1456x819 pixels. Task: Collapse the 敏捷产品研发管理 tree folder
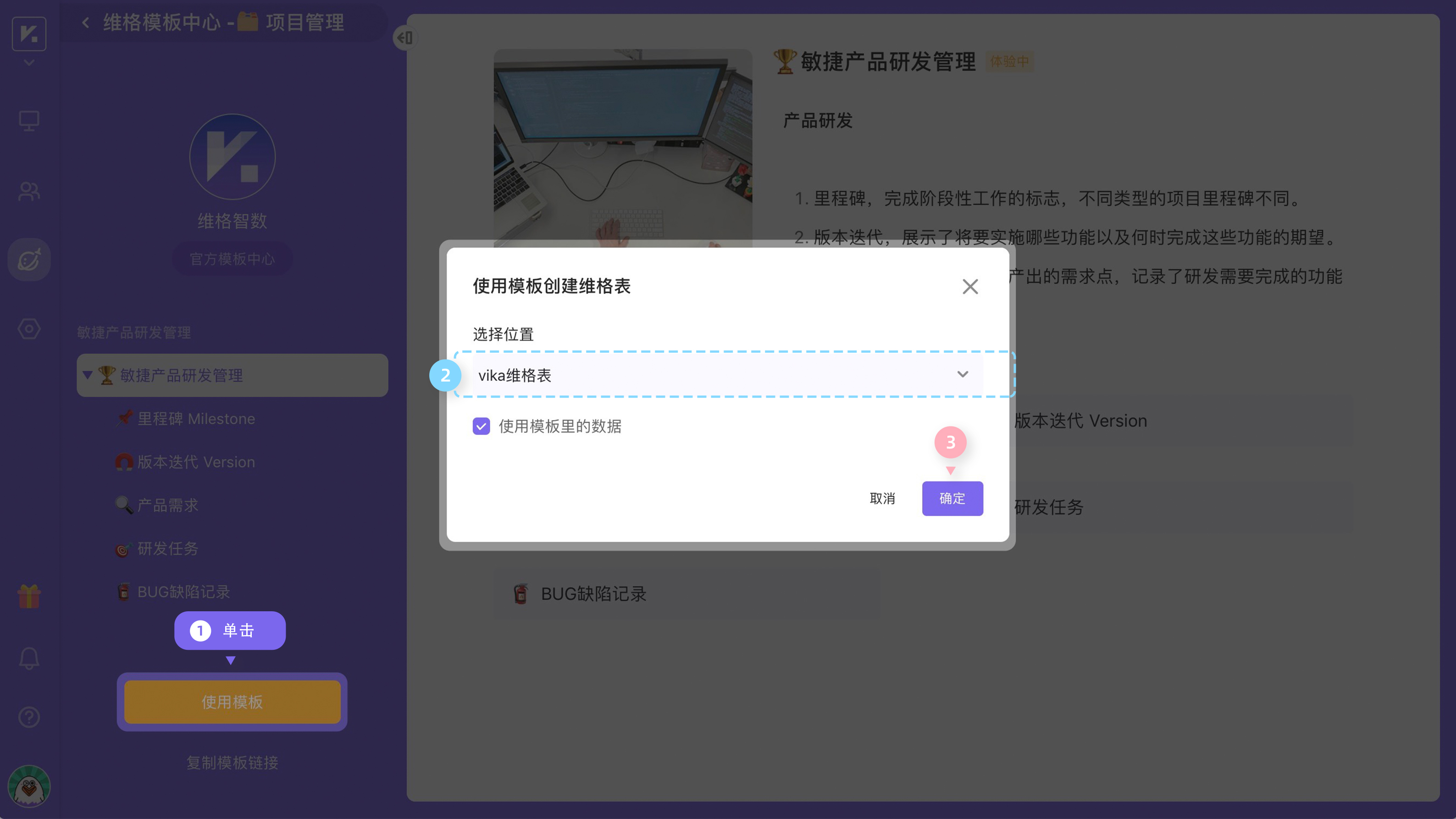point(88,375)
